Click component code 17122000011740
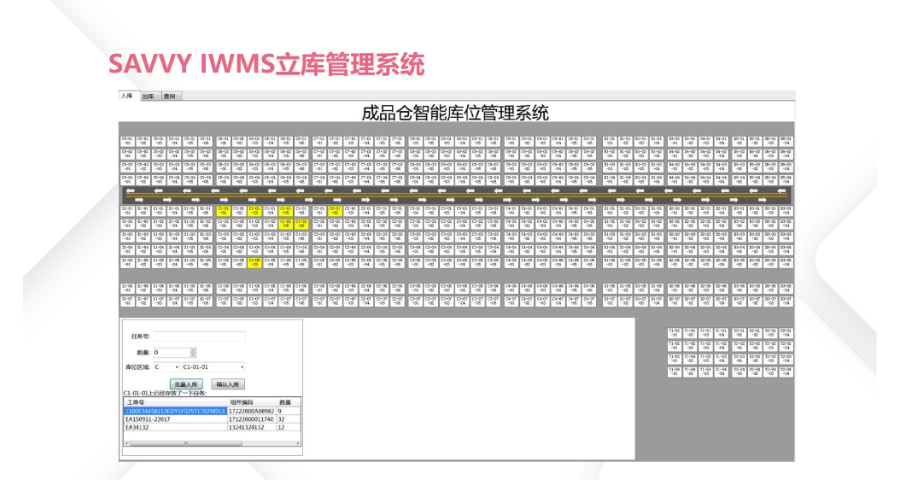The image size is (900, 480). pyautogui.click(x=251, y=419)
